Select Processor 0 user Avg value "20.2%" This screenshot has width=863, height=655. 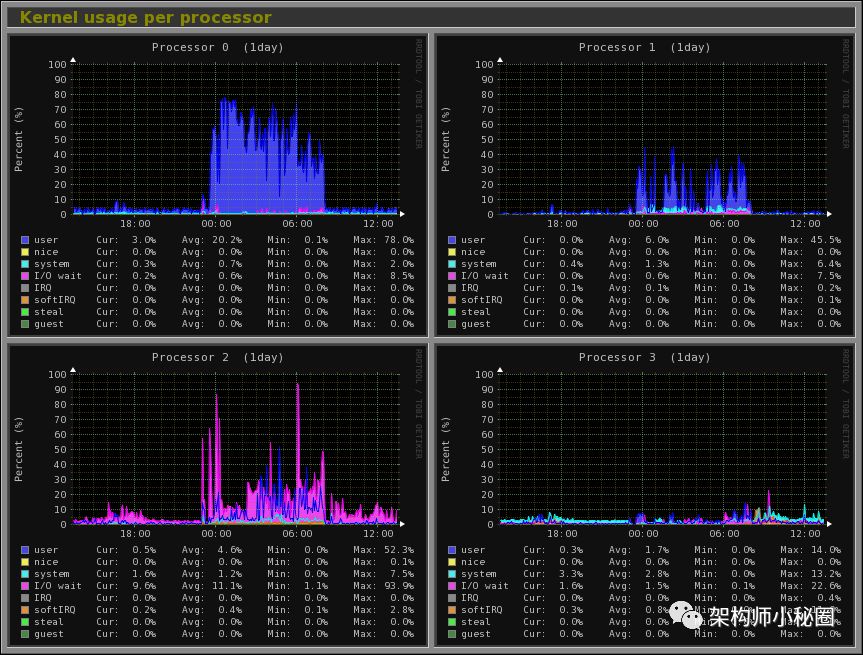point(227,240)
